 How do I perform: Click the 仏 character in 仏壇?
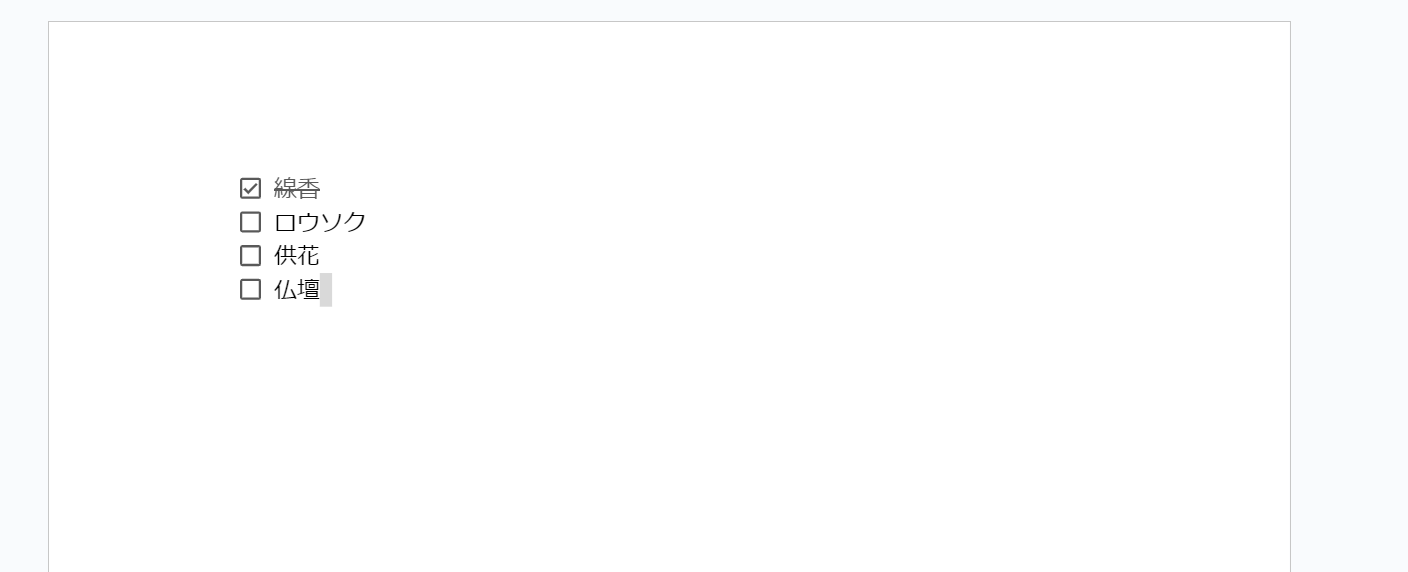(x=285, y=290)
